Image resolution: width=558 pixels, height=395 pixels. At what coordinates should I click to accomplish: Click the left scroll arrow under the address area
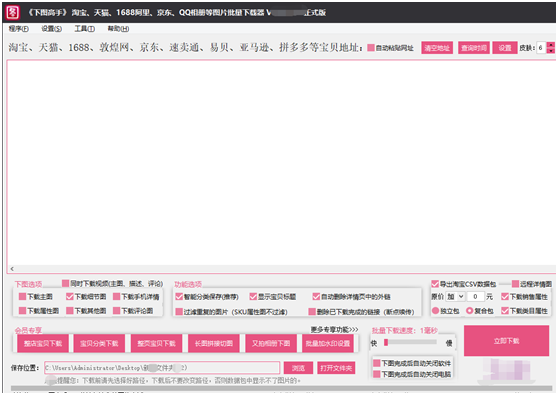(12, 269)
